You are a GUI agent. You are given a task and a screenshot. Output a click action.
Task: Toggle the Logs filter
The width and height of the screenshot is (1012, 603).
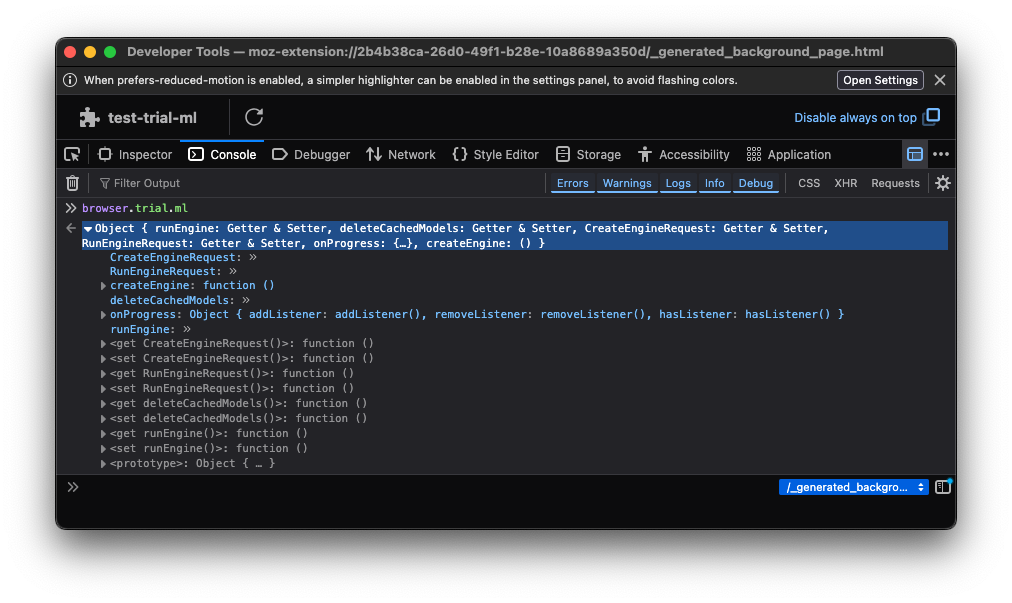[678, 183]
